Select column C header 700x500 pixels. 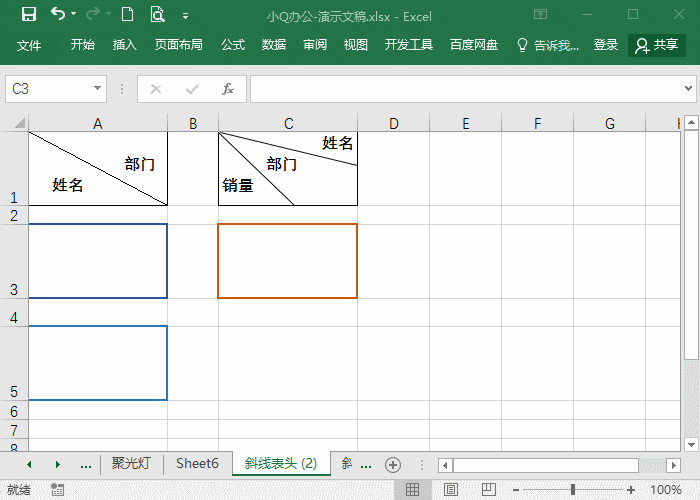tap(288, 123)
